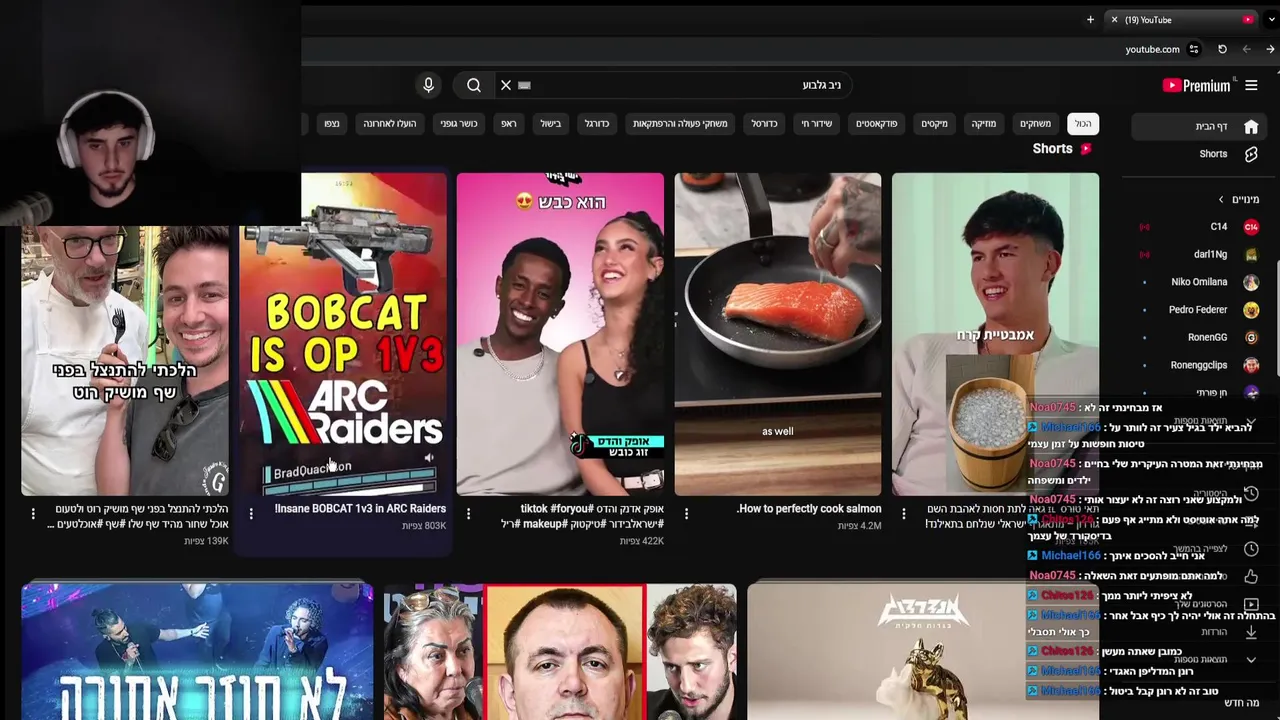Click the home icon next to דף הבית
Screen dimensions: 1280x720
coord(1251,127)
